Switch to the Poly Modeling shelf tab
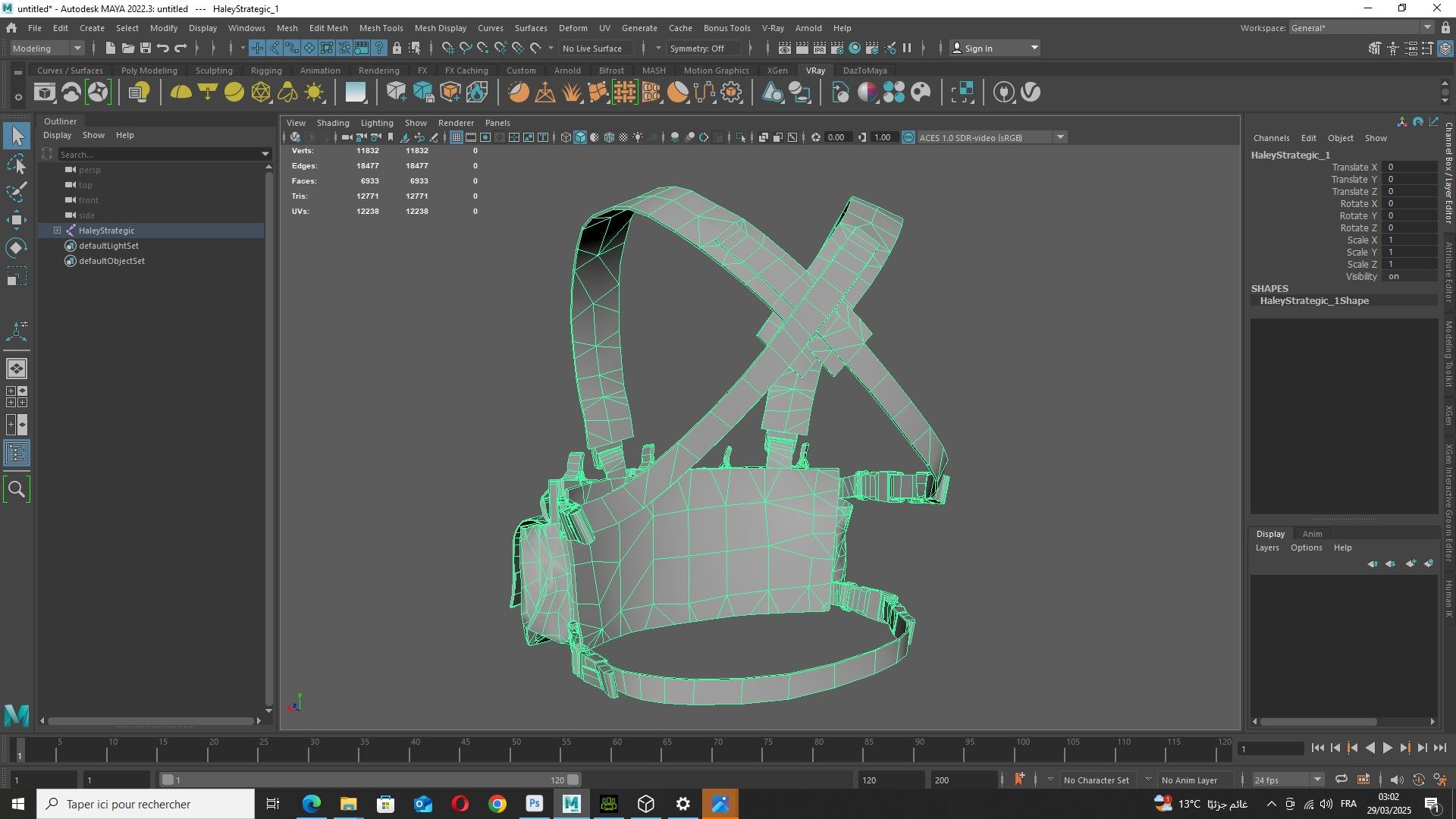 149,71
